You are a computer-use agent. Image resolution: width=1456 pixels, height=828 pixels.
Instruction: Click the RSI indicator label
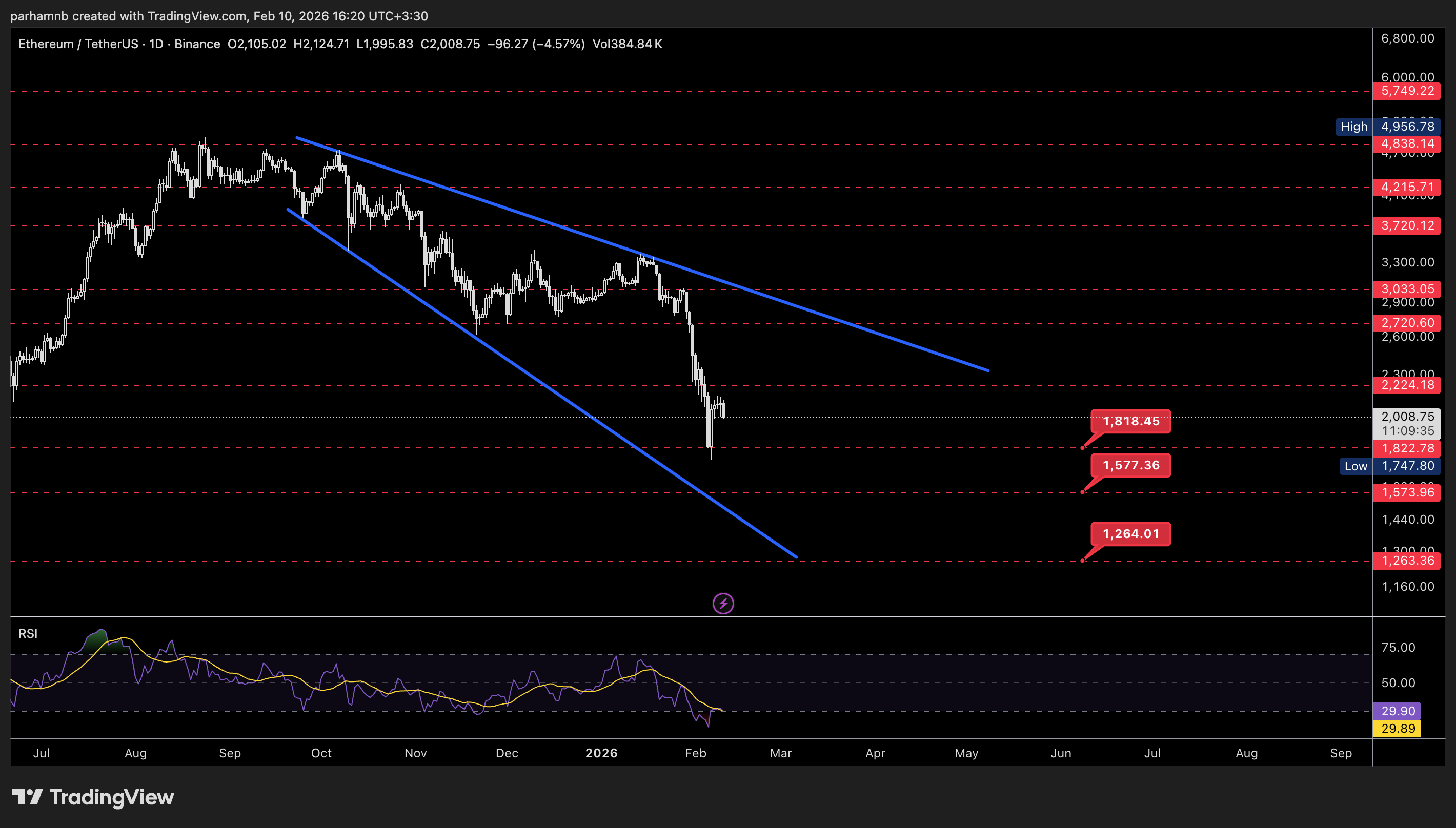[28, 633]
